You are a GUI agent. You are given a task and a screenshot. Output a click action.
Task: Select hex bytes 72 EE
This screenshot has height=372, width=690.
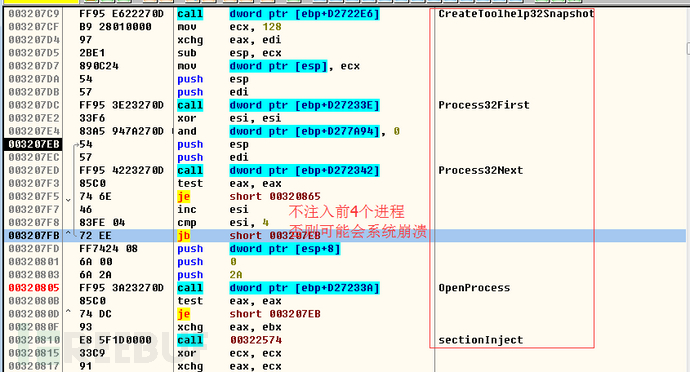coord(95,236)
